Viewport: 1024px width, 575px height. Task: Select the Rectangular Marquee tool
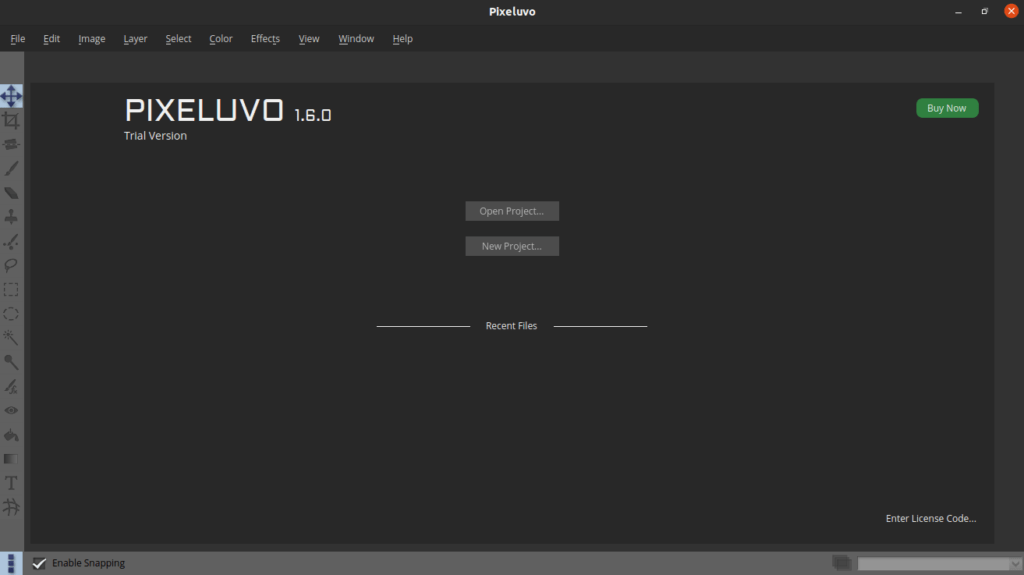click(x=11, y=289)
